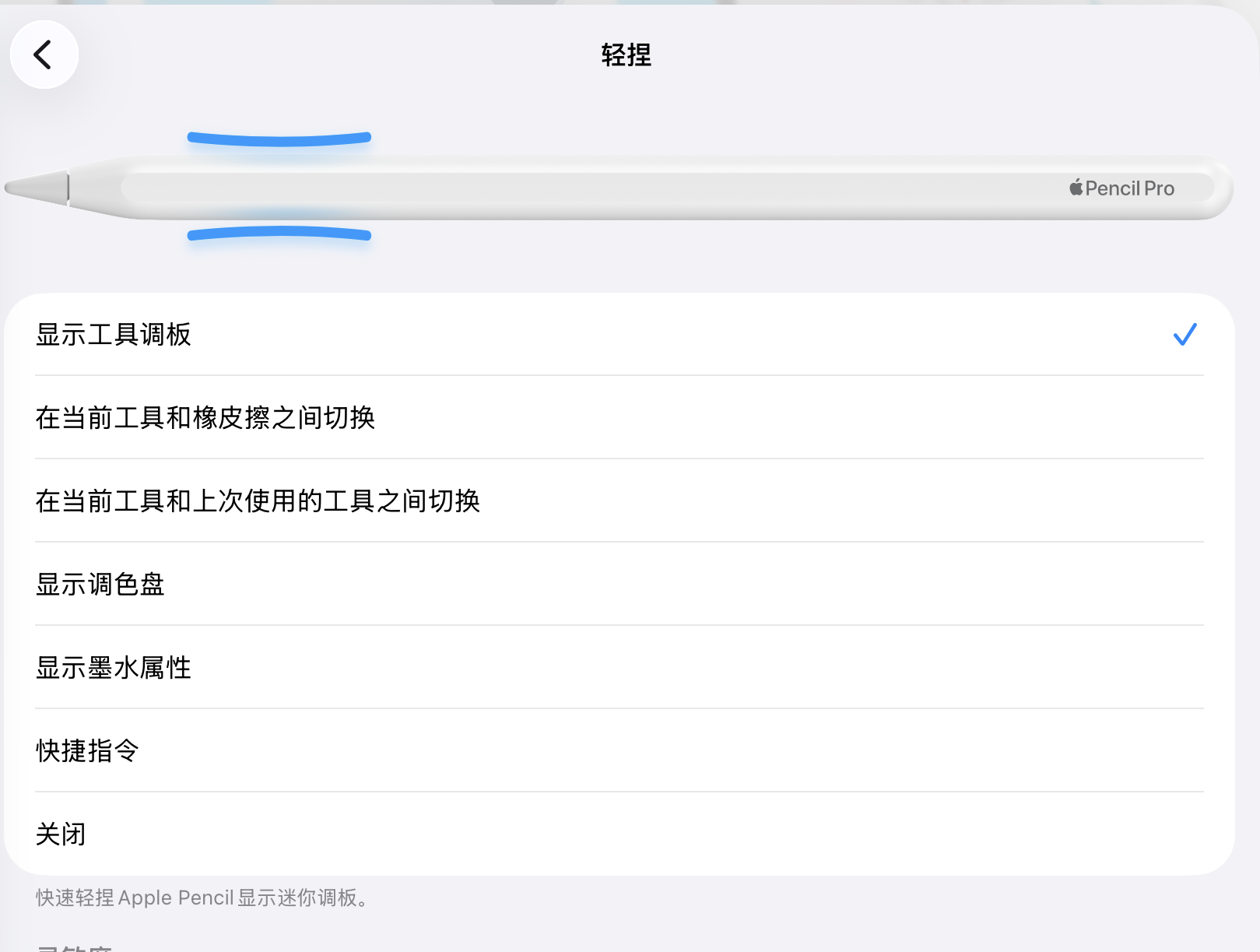Click the Pencil Pro text label
The height and width of the screenshot is (952, 1260).
tap(1129, 188)
